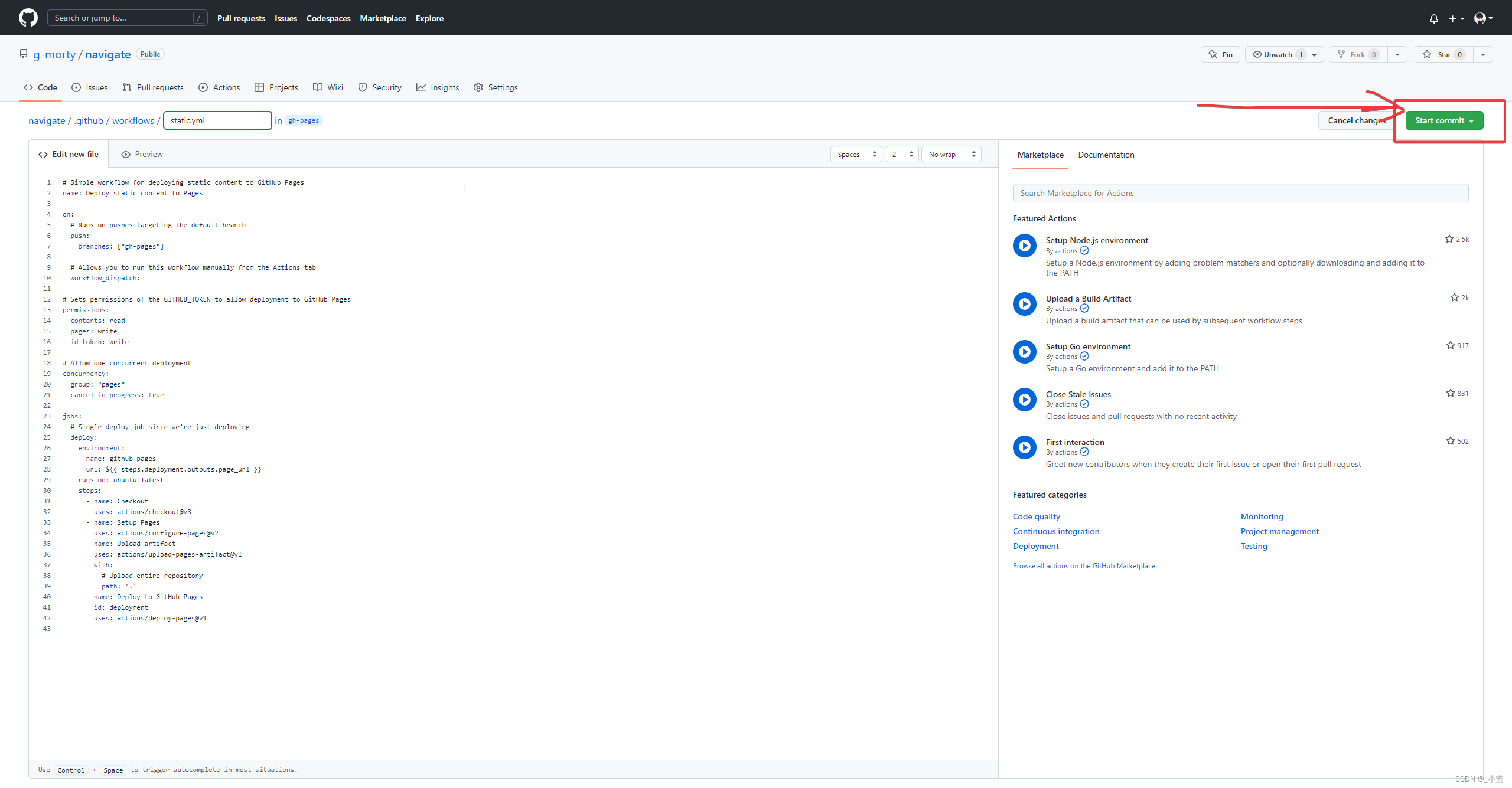Open the .github breadcrumb folder
1512x788 pixels.
point(89,120)
